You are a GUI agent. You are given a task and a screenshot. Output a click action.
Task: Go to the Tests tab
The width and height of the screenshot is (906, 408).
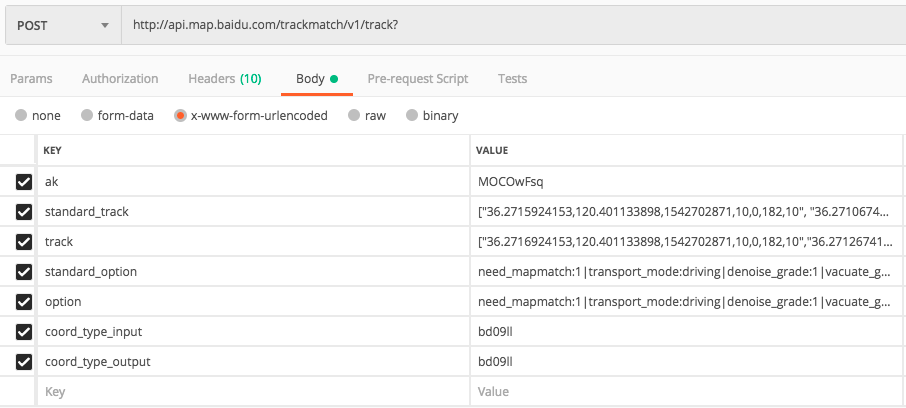click(x=513, y=78)
